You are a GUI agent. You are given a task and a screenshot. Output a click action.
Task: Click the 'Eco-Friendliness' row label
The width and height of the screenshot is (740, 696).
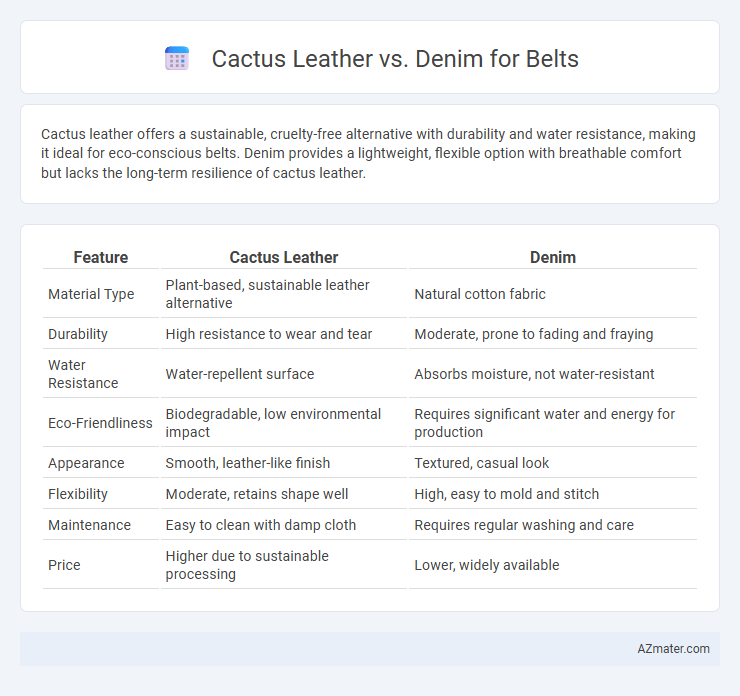coord(100,423)
